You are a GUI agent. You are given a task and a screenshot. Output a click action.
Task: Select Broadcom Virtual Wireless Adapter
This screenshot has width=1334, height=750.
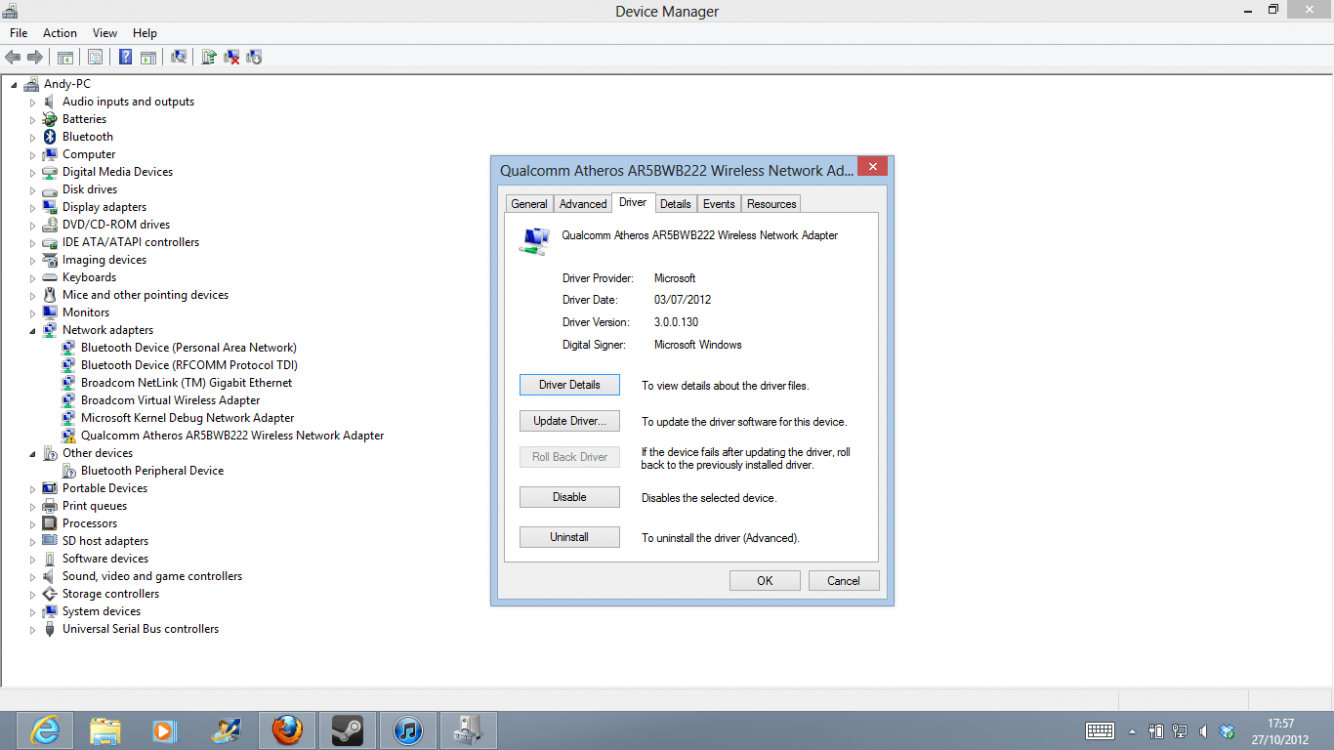pyautogui.click(x=171, y=400)
